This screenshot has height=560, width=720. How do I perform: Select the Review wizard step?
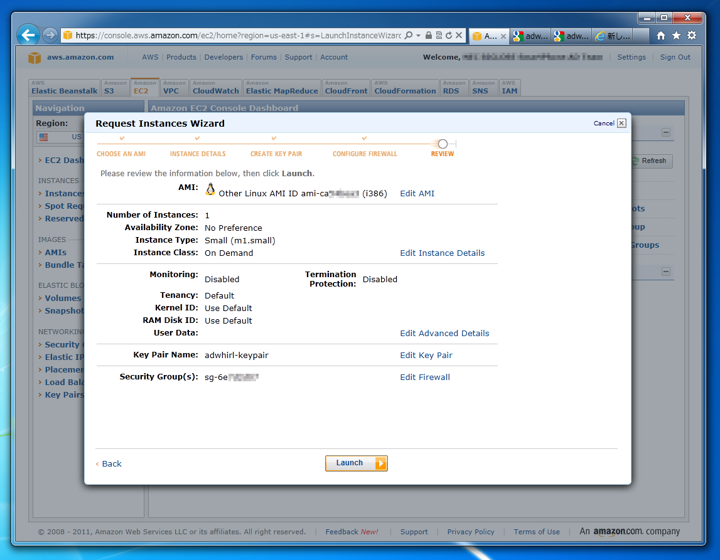(442, 154)
